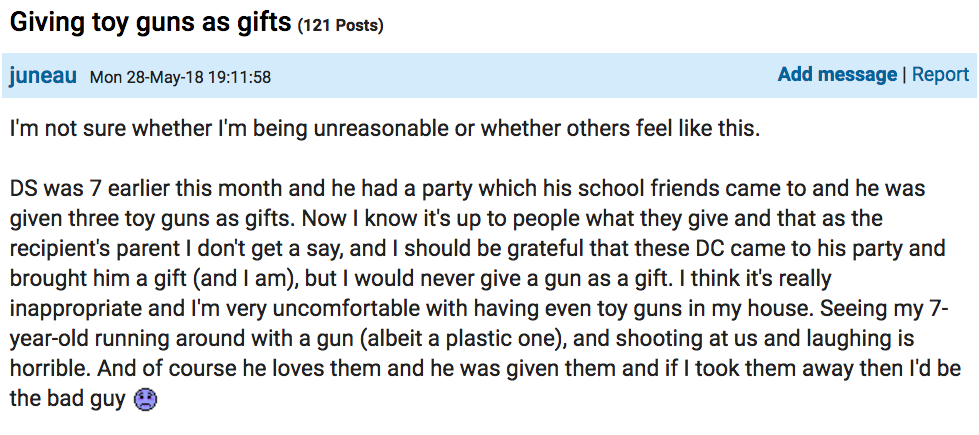
Task: Click the phrase '(and I am)' in the post
Action: tap(245, 279)
